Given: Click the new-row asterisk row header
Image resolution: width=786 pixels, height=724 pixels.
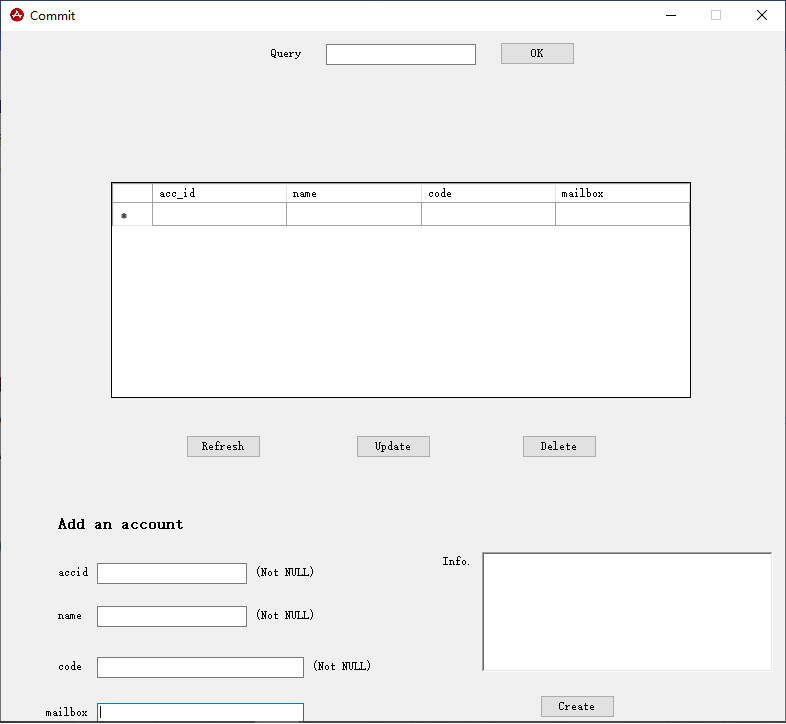Looking at the screenshot, I should (x=132, y=215).
